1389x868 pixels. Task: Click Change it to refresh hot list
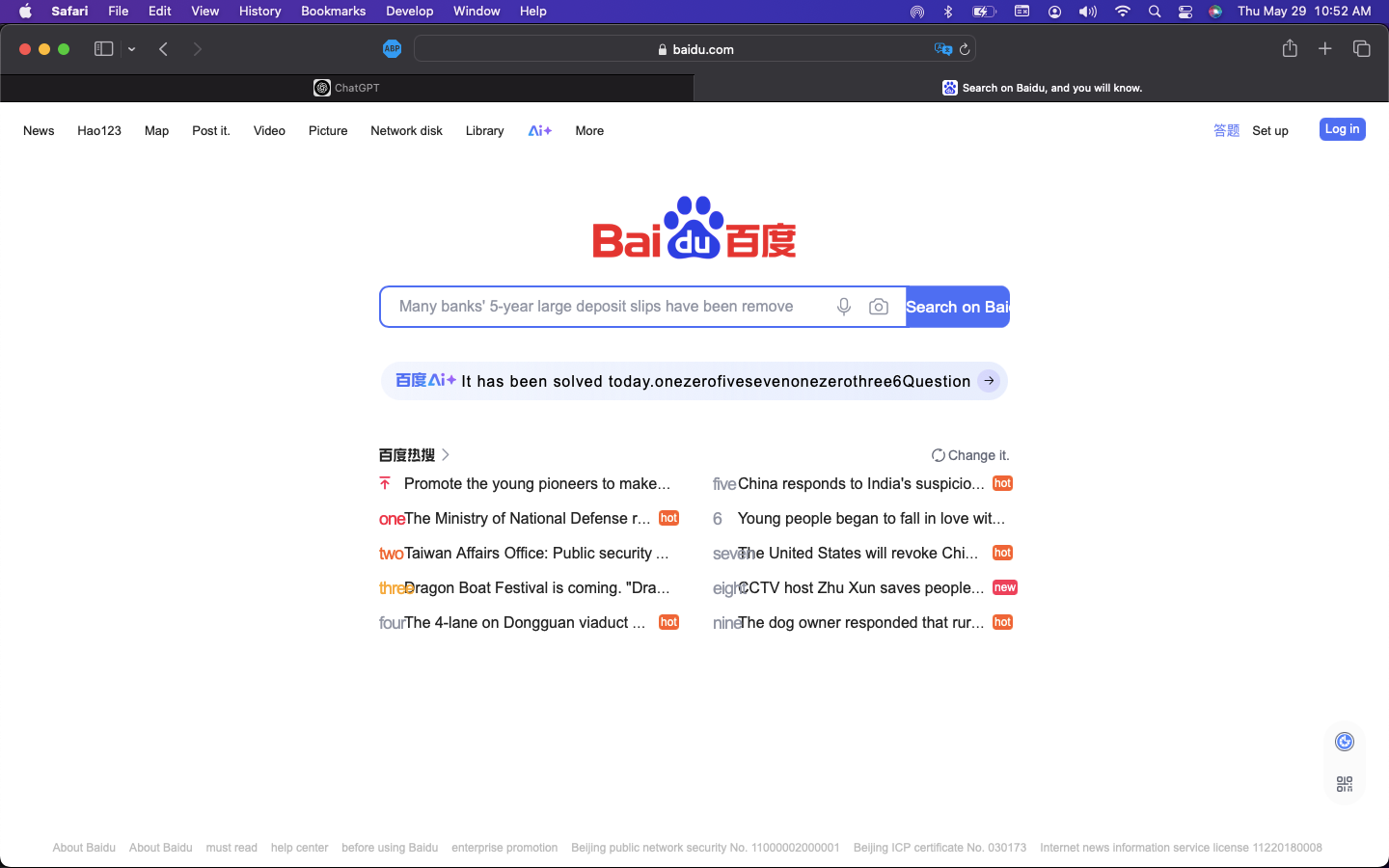pyautogui.click(x=970, y=455)
